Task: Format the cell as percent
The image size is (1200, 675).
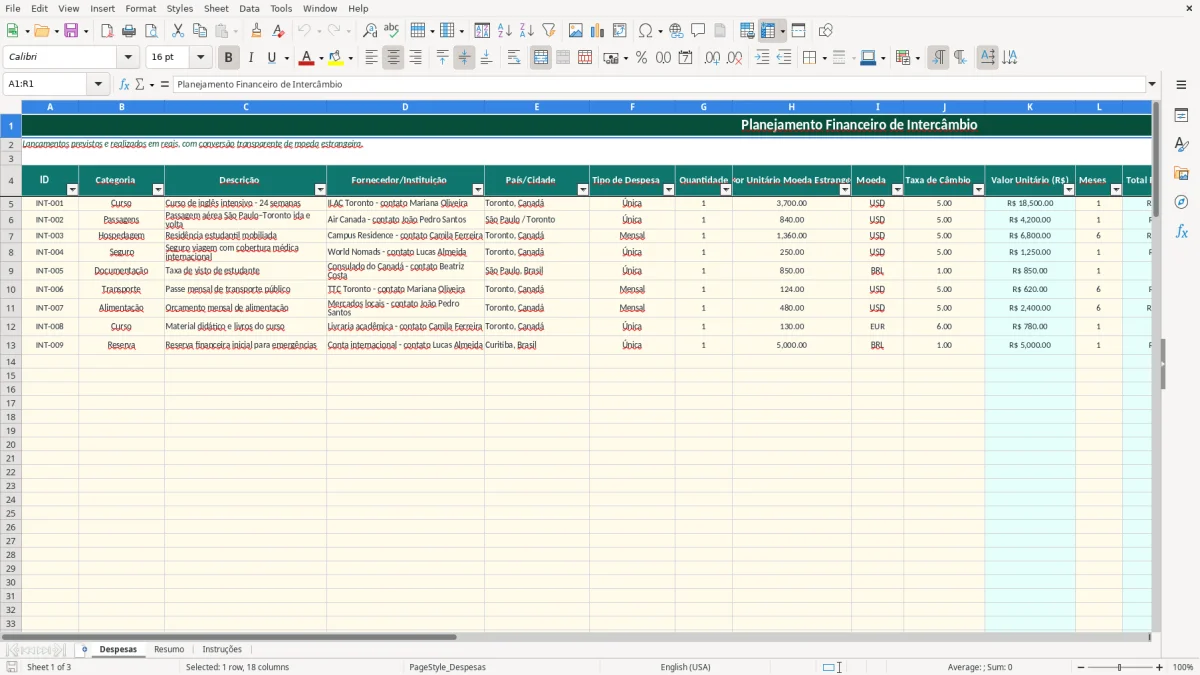Action: 642,58
